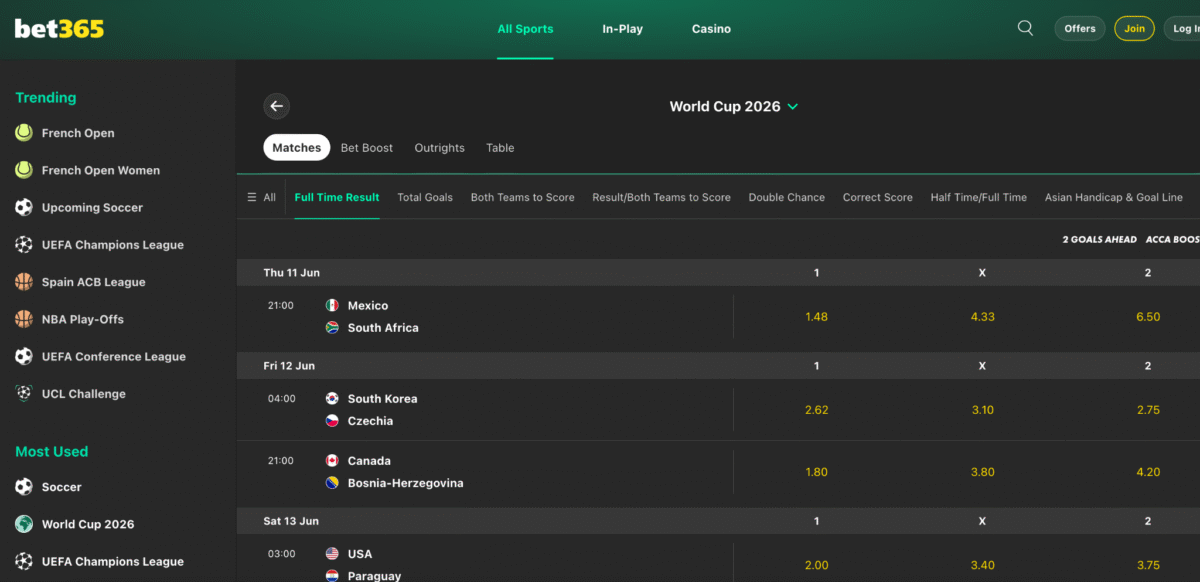The width and height of the screenshot is (1200, 582).
Task: Pick South Korea win odds 2.62
Action: pyautogui.click(x=816, y=410)
